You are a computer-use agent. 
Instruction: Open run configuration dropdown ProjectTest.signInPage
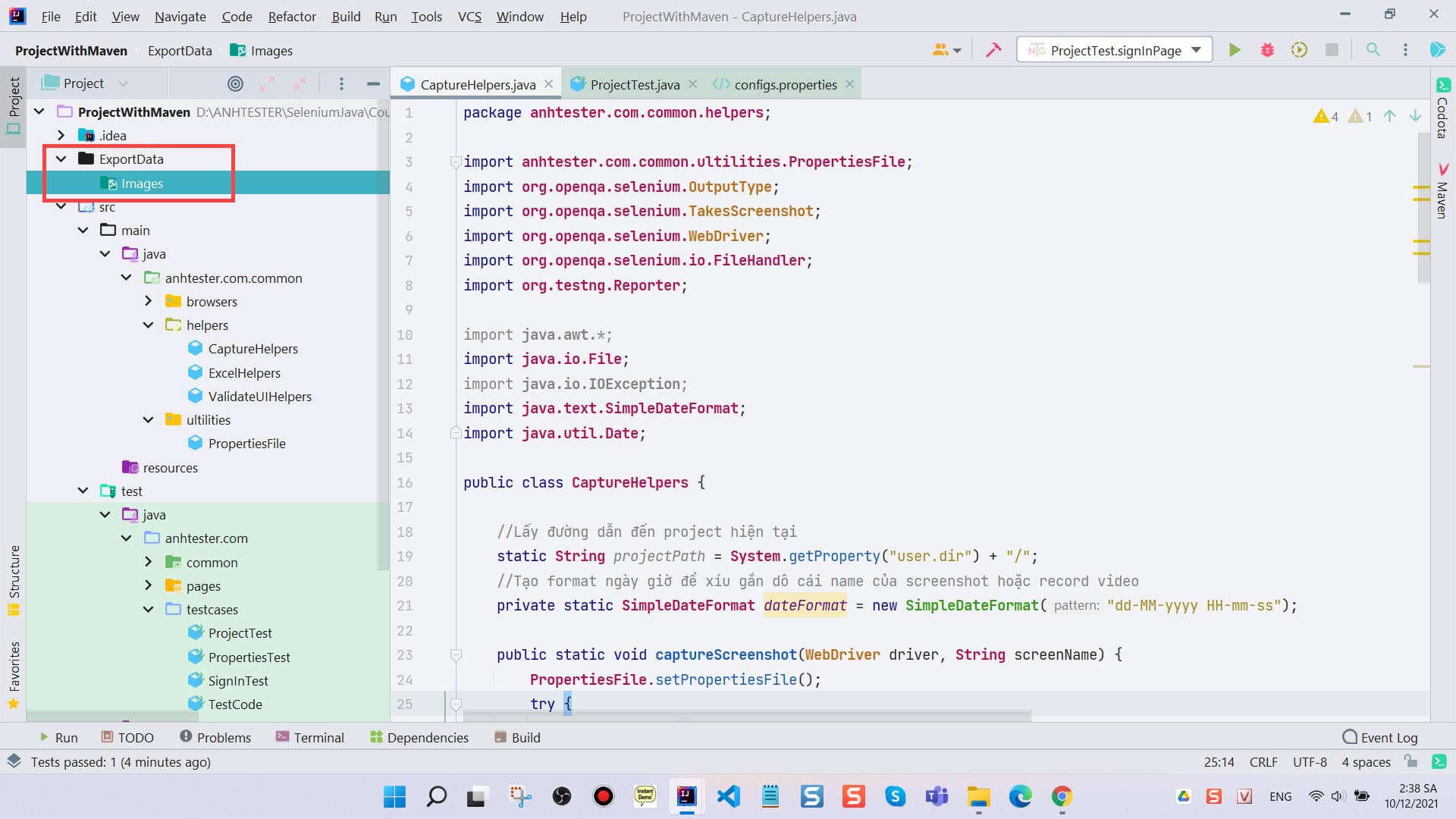1115,50
